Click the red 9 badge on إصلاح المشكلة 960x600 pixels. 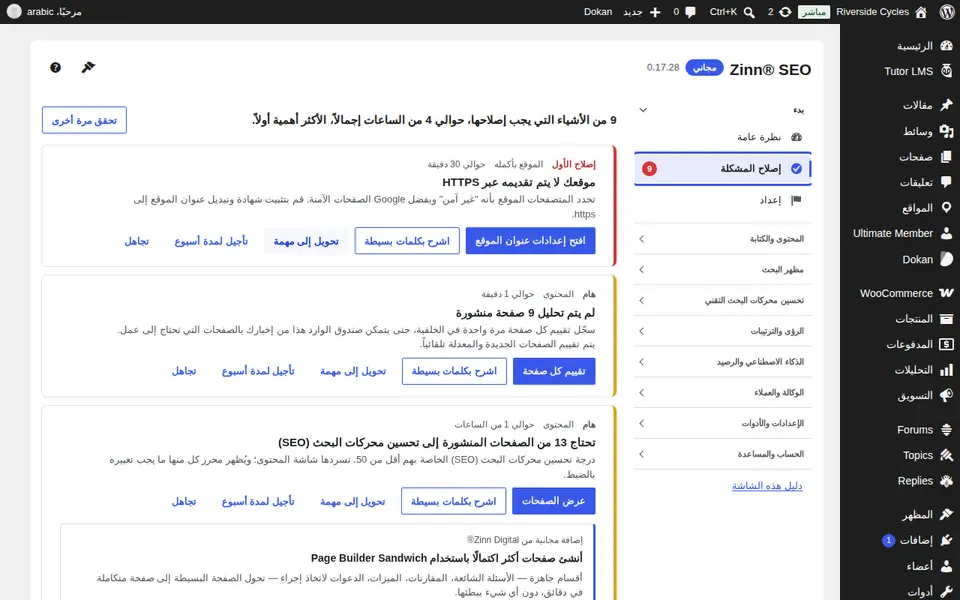(649, 168)
